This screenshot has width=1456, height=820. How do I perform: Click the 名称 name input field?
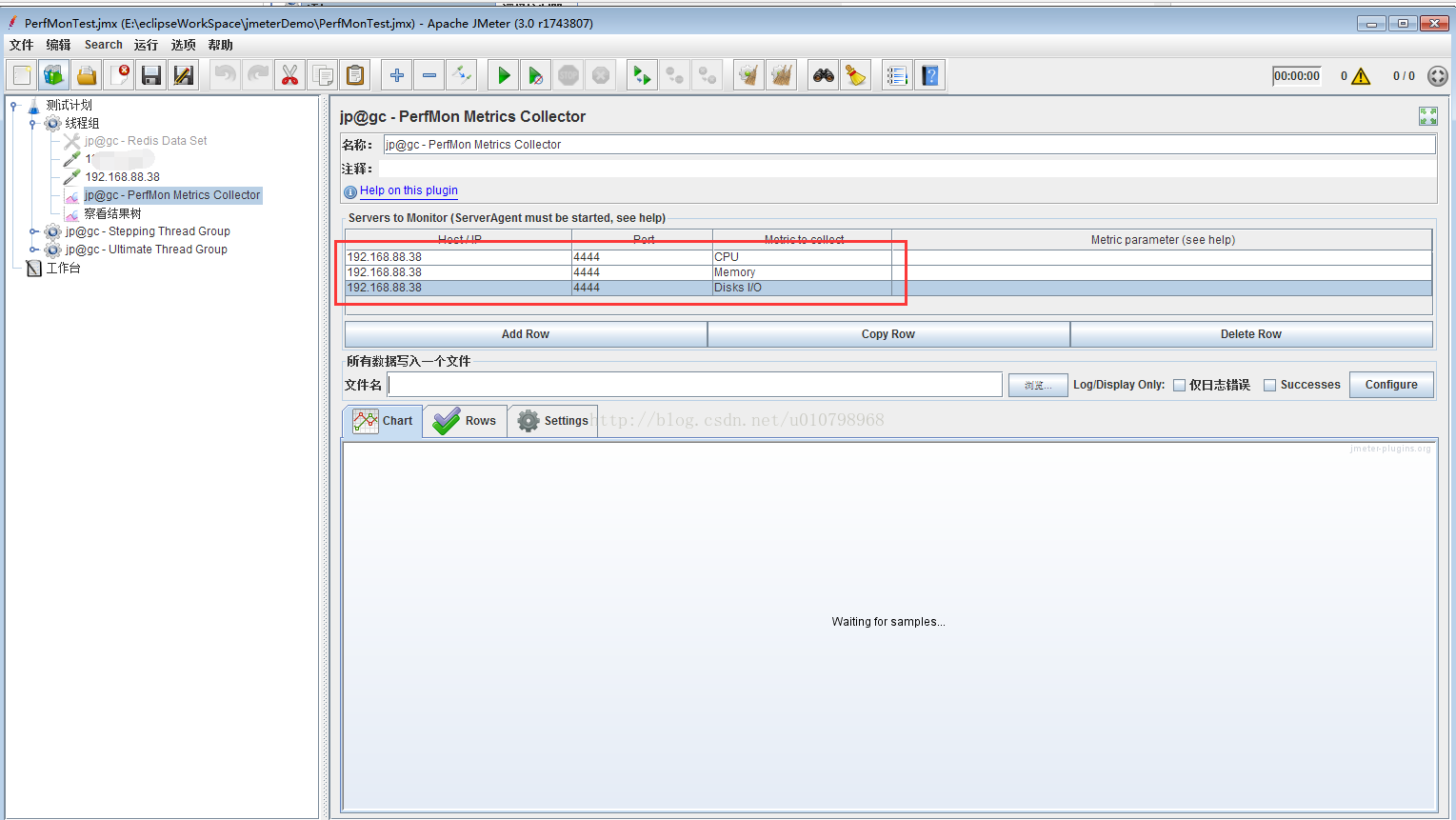pyautogui.click(x=909, y=145)
